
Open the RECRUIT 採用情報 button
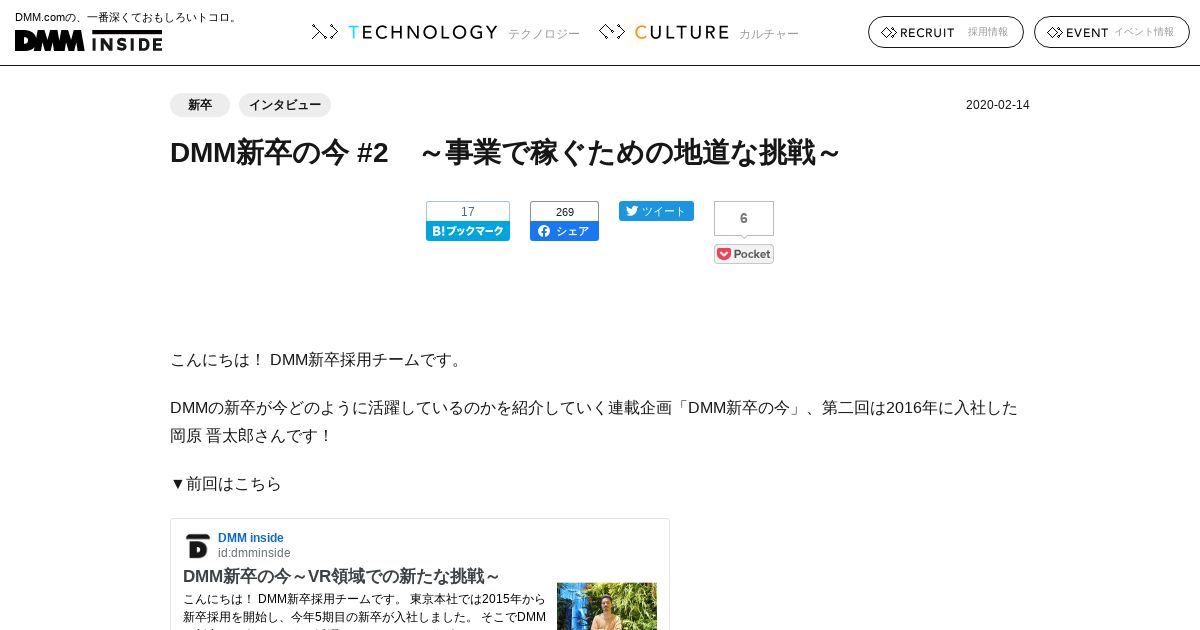946,32
